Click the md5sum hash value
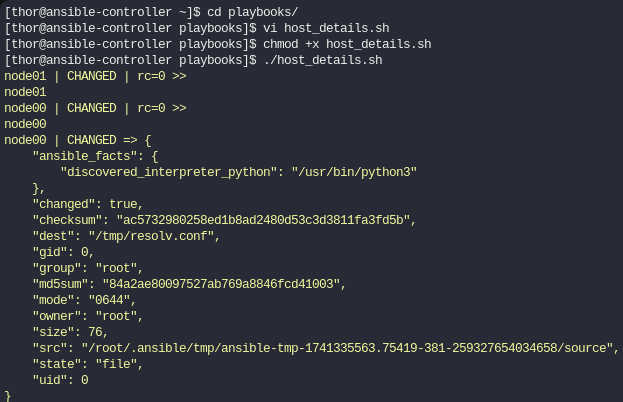623x402 pixels. pyautogui.click(x=221, y=284)
